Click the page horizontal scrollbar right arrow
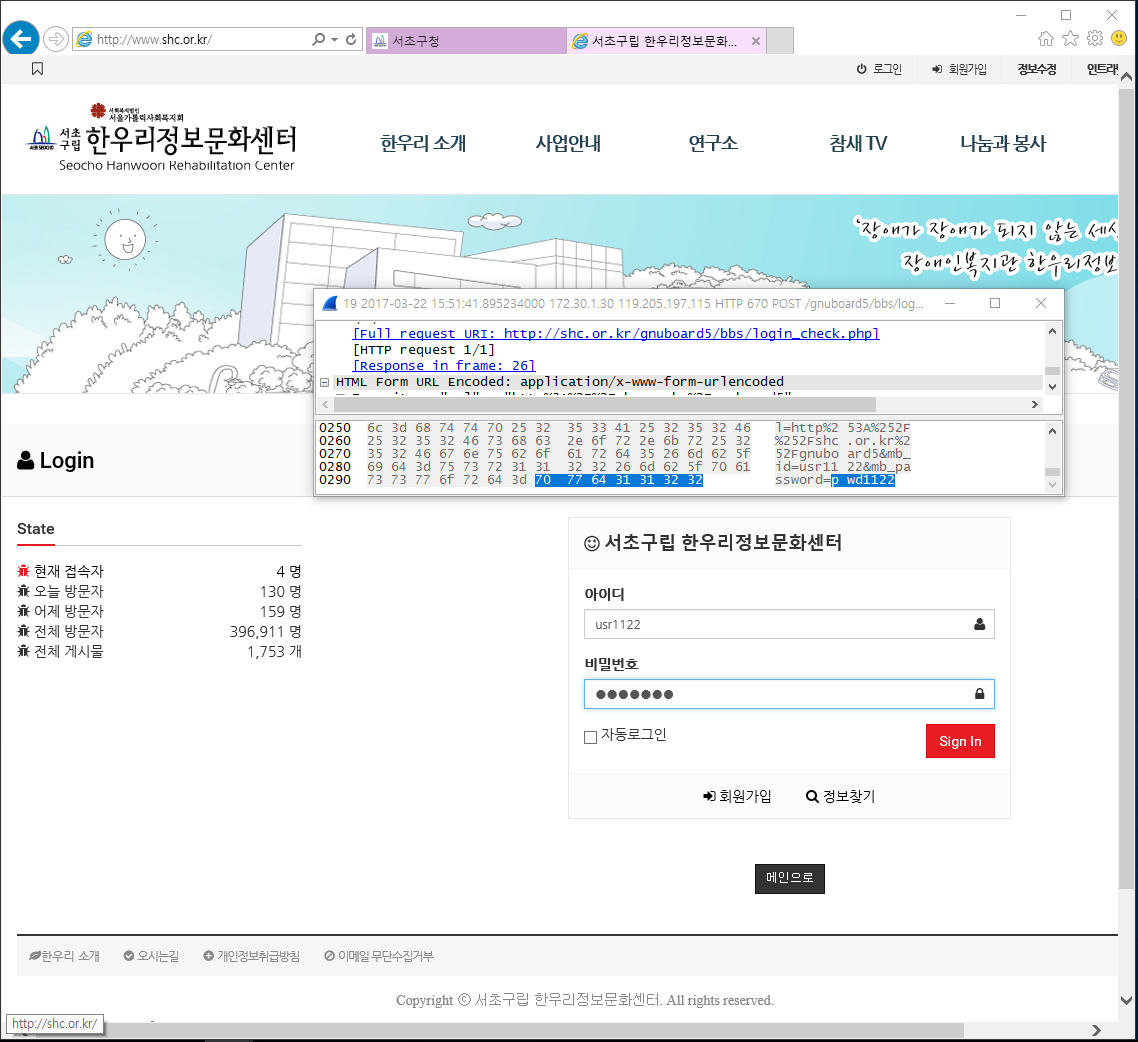1138x1042 pixels. coord(1096,1030)
